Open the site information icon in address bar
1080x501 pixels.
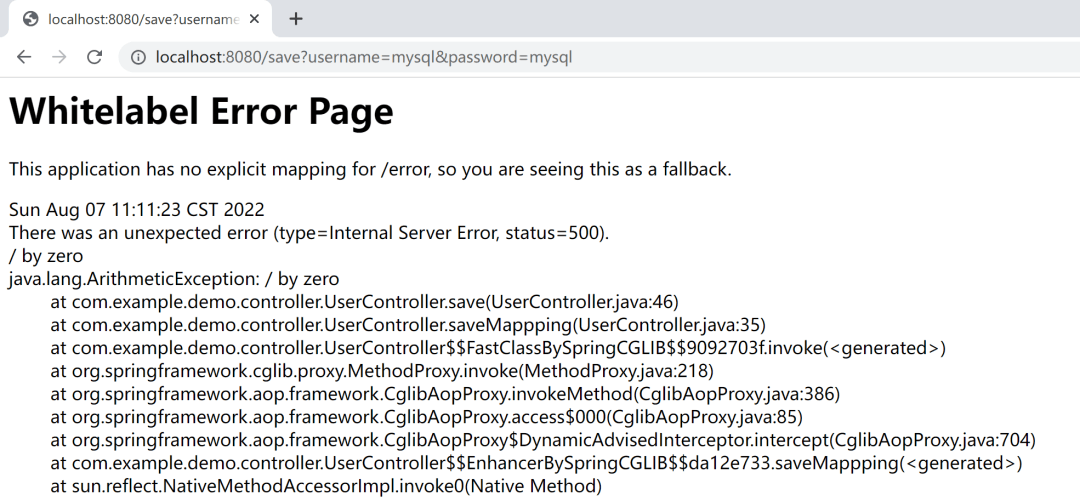(138, 57)
